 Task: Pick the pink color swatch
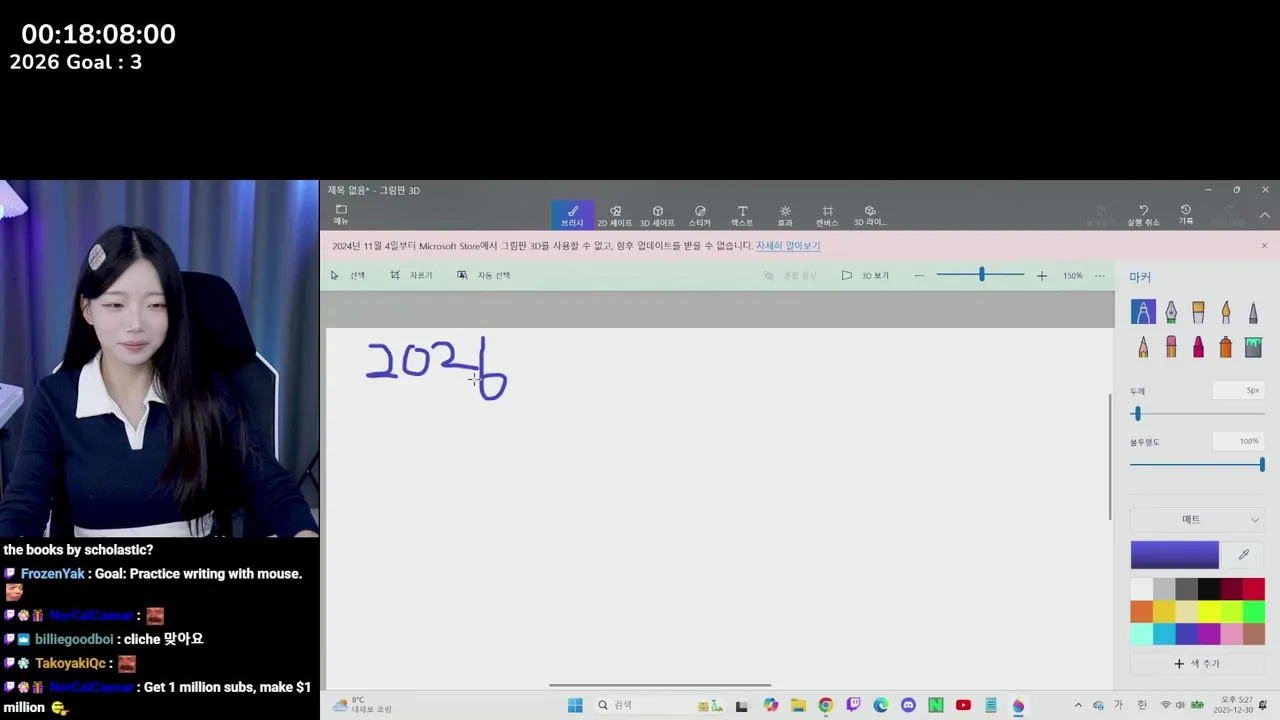1231,634
